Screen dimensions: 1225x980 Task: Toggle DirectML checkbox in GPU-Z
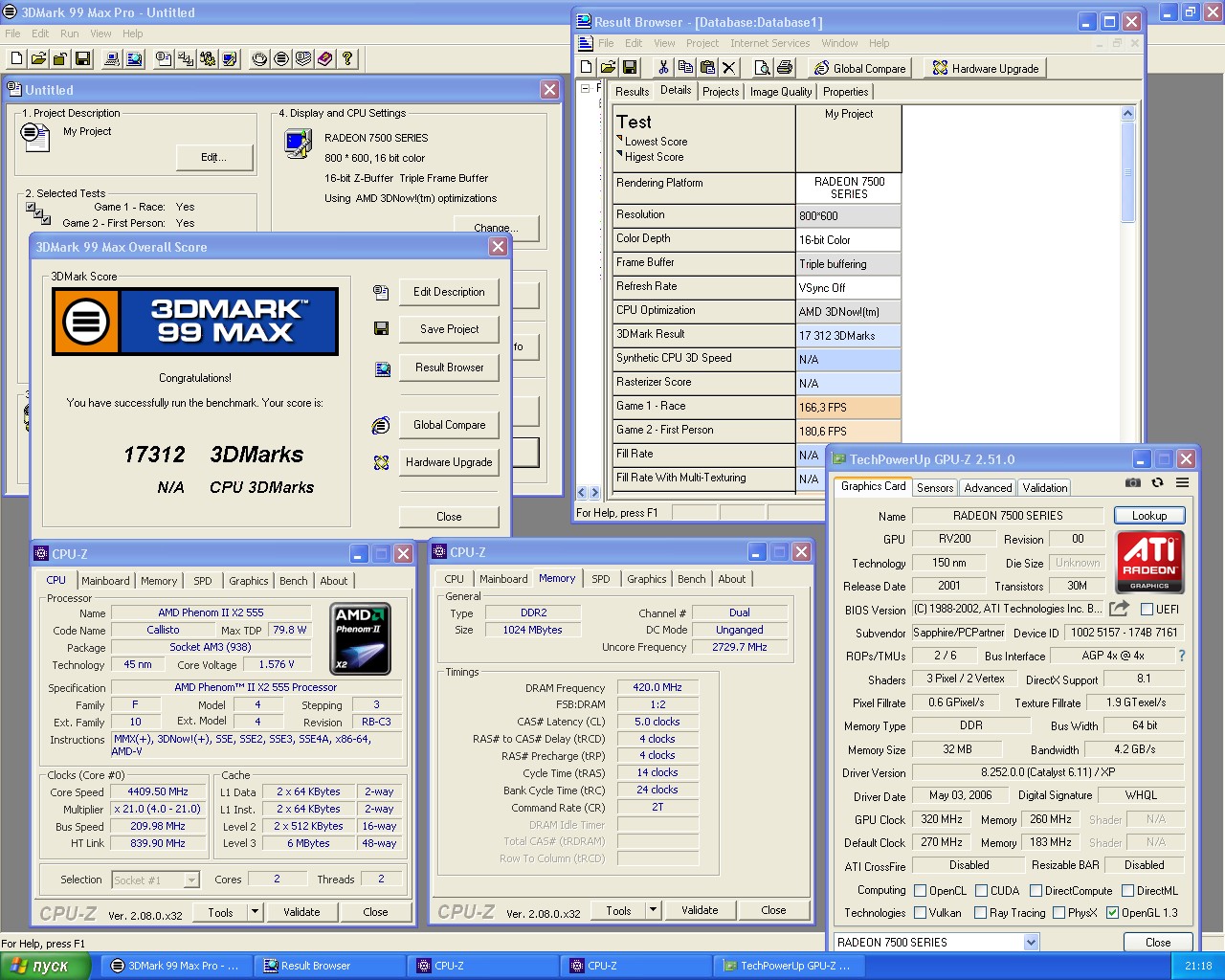(x=1127, y=891)
